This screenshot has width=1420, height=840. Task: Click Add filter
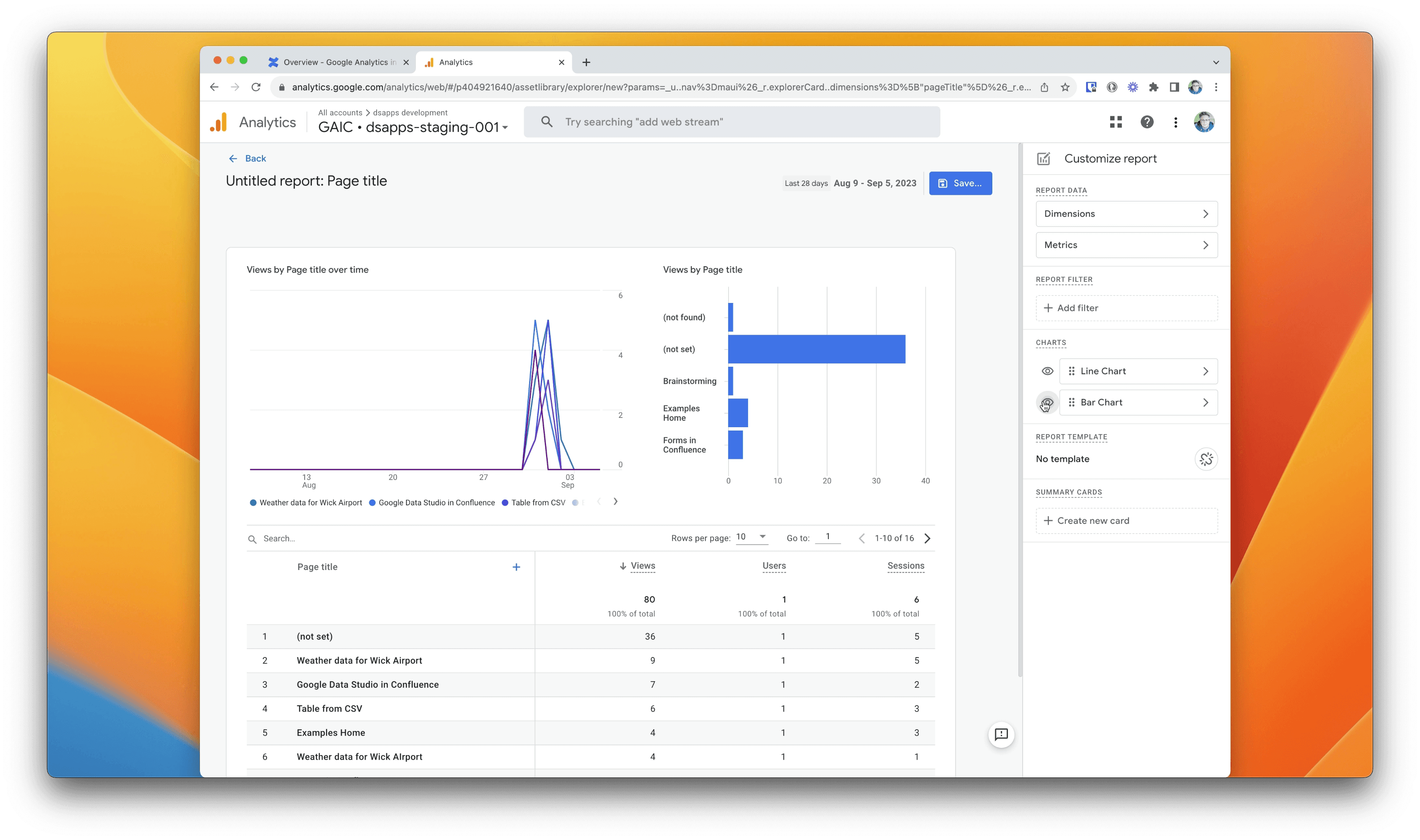tap(1126, 308)
